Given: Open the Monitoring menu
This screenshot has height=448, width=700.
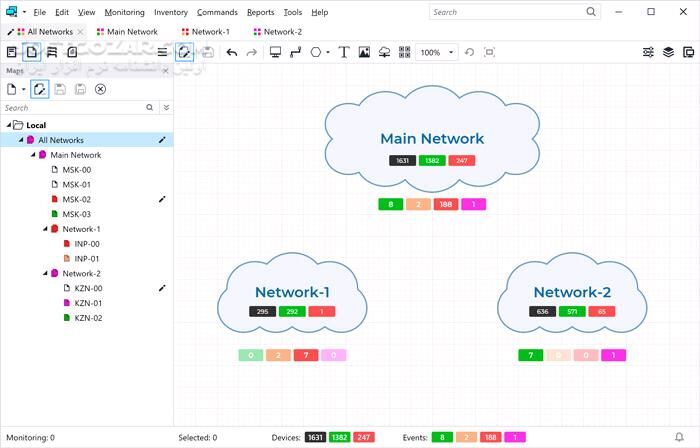Looking at the screenshot, I should click(124, 12).
